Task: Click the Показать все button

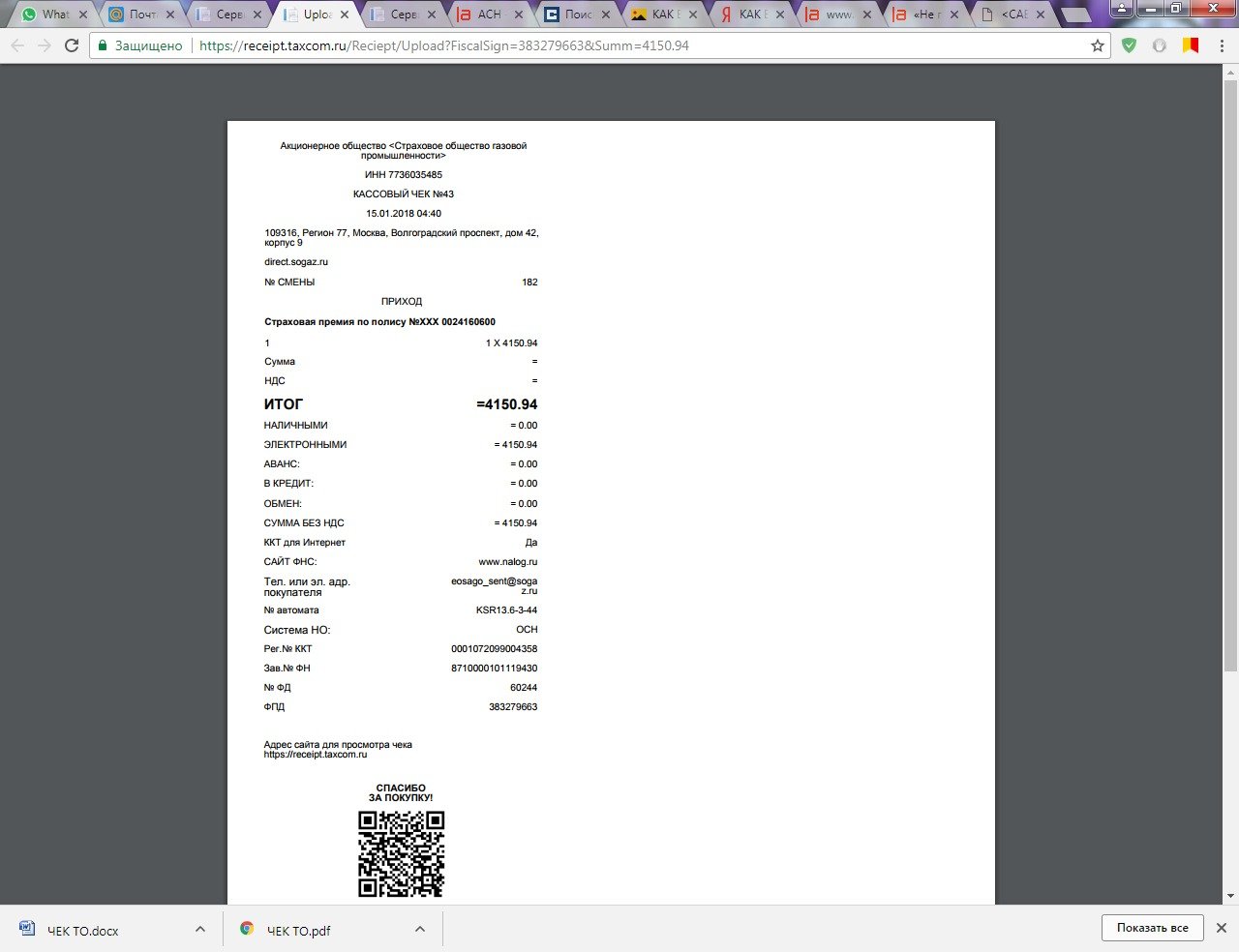Action: coord(1152,928)
